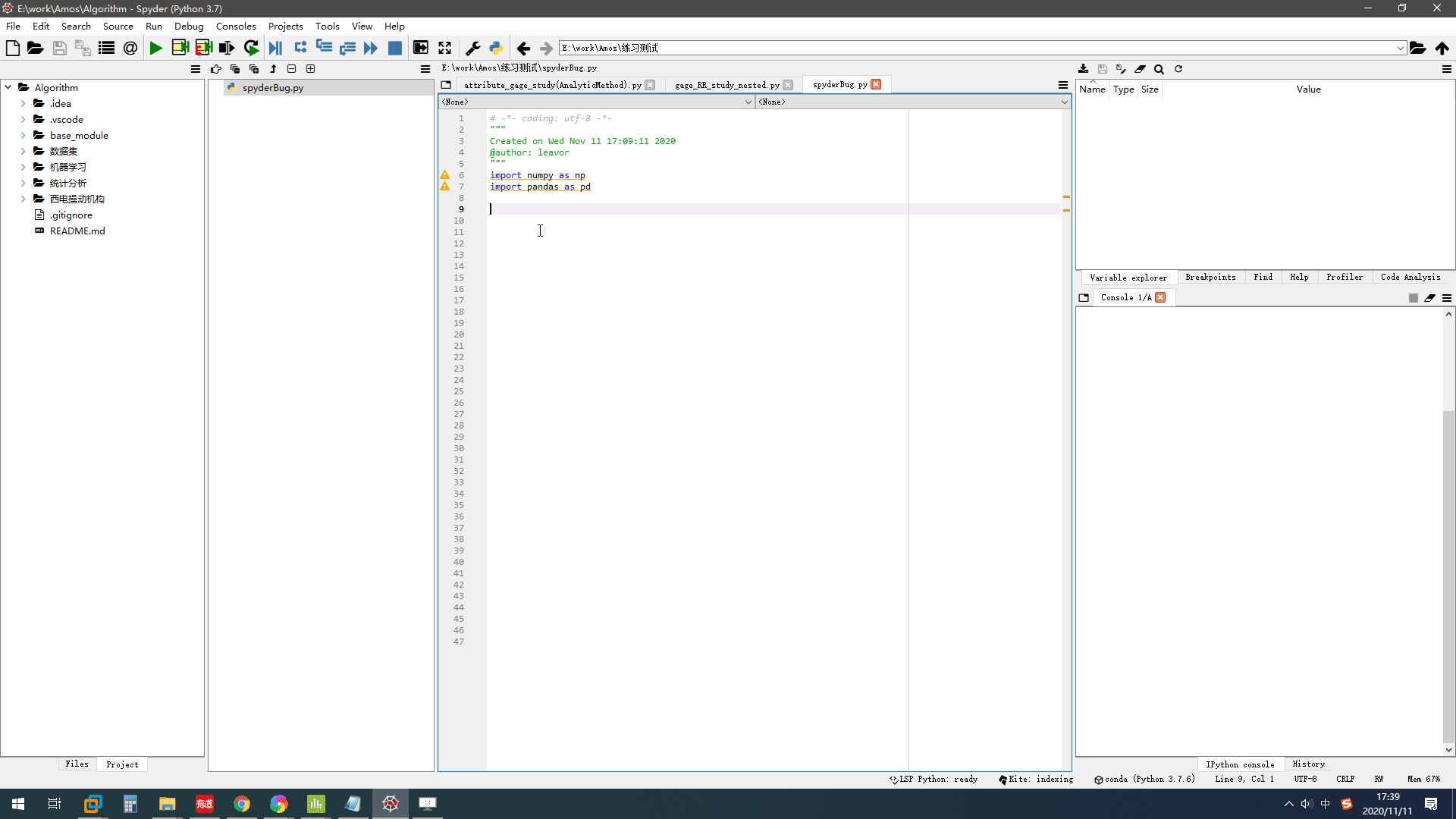Image resolution: width=1456 pixels, height=819 pixels.
Task: Import data in Variable Explorer
Action: point(1084,69)
